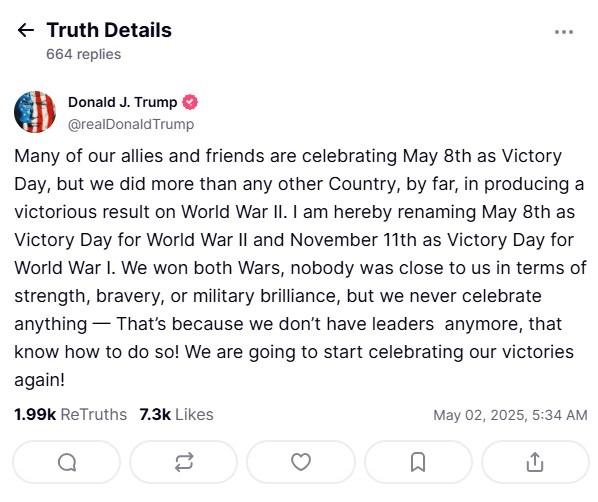Click the reply speech bubble button
This screenshot has height=502, width=598.
[67, 462]
